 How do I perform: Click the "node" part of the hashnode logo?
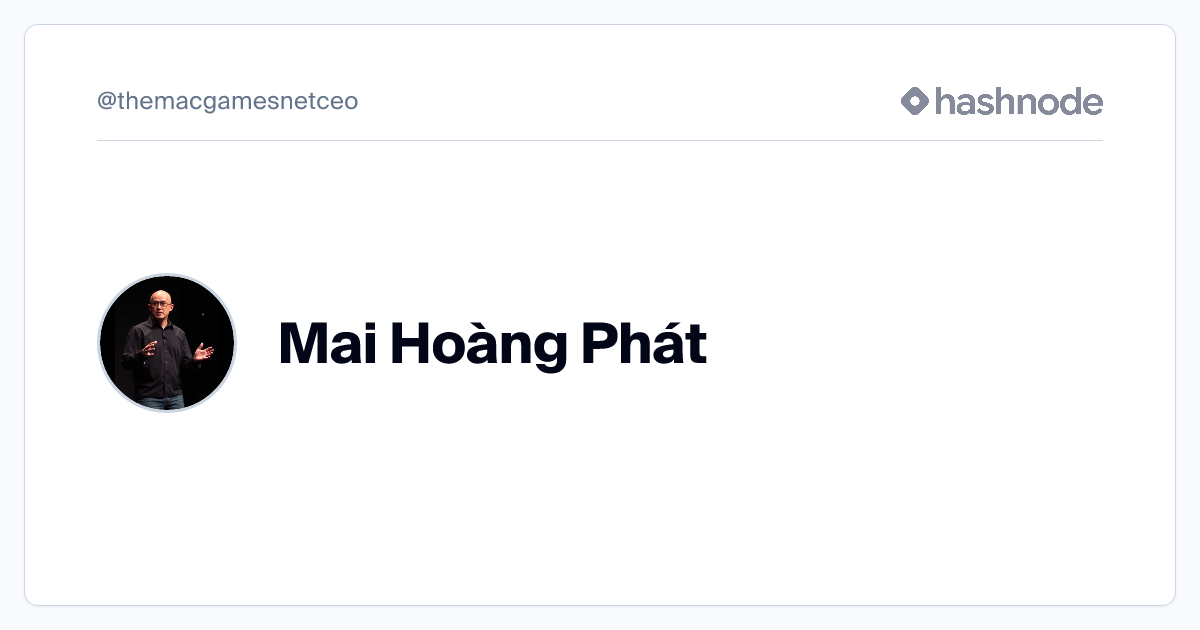click(1059, 101)
